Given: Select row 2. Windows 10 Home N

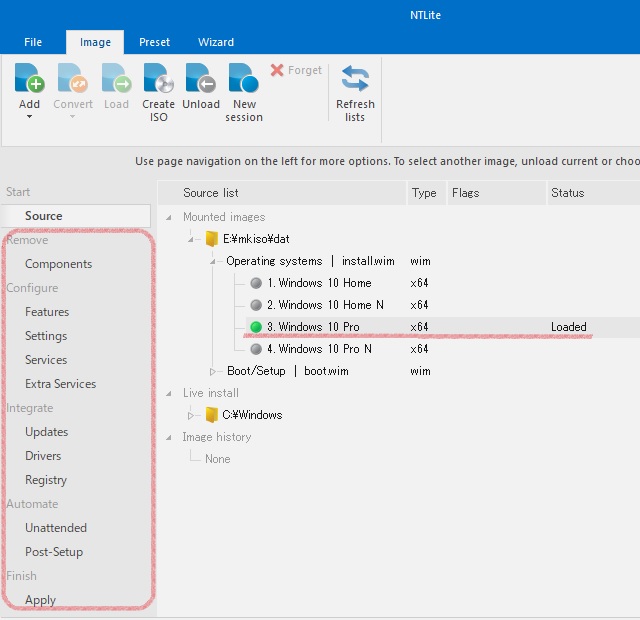Looking at the screenshot, I should click(x=325, y=305).
